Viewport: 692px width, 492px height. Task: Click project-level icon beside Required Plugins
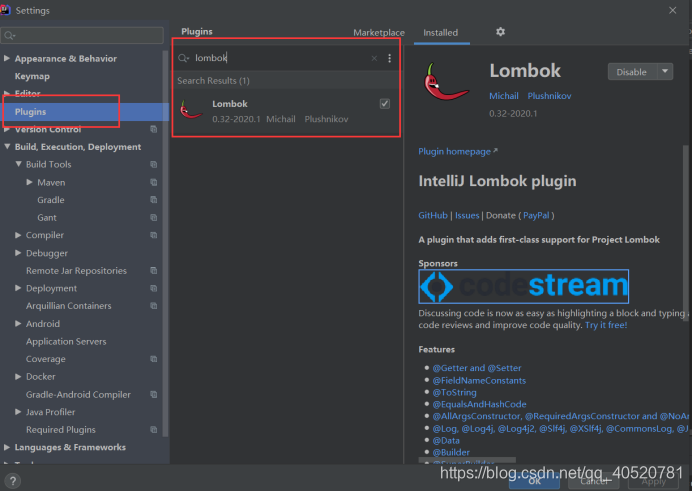(x=154, y=430)
